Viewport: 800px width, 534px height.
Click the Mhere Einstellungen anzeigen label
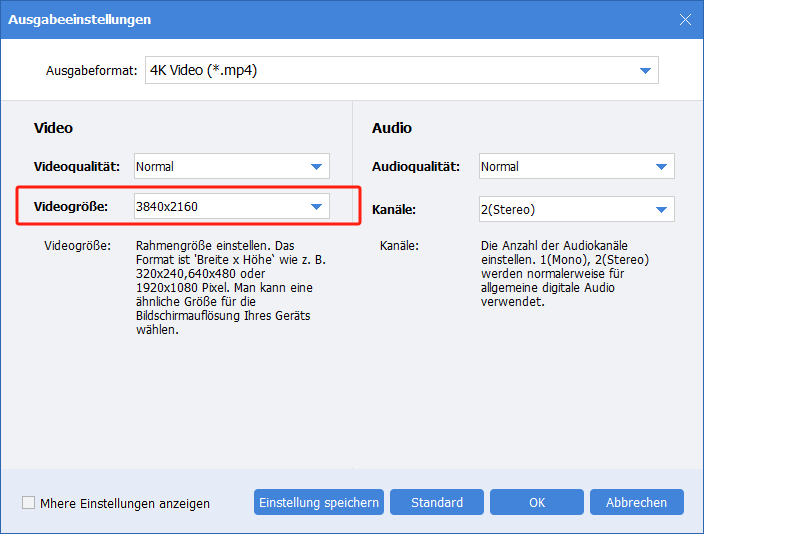[x=125, y=503]
